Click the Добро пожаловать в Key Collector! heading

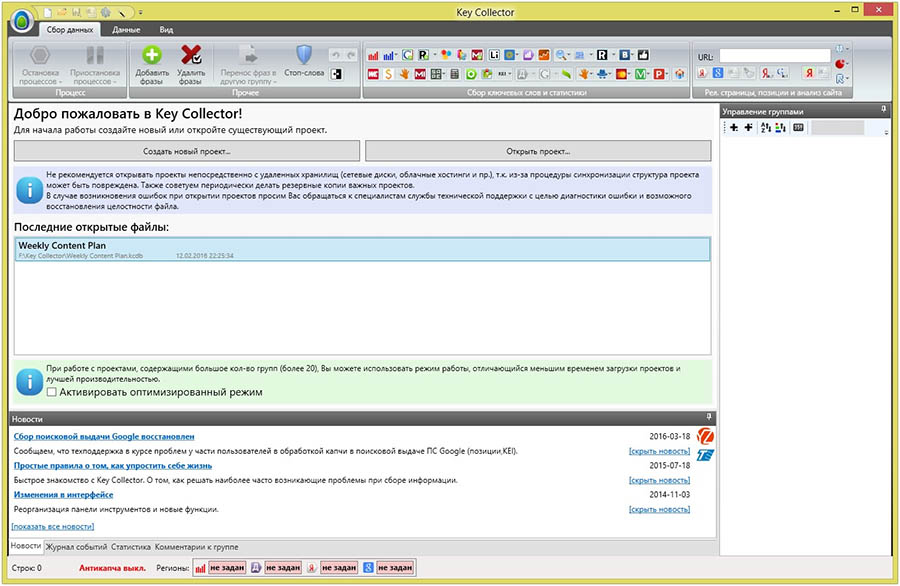tap(128, 114)
